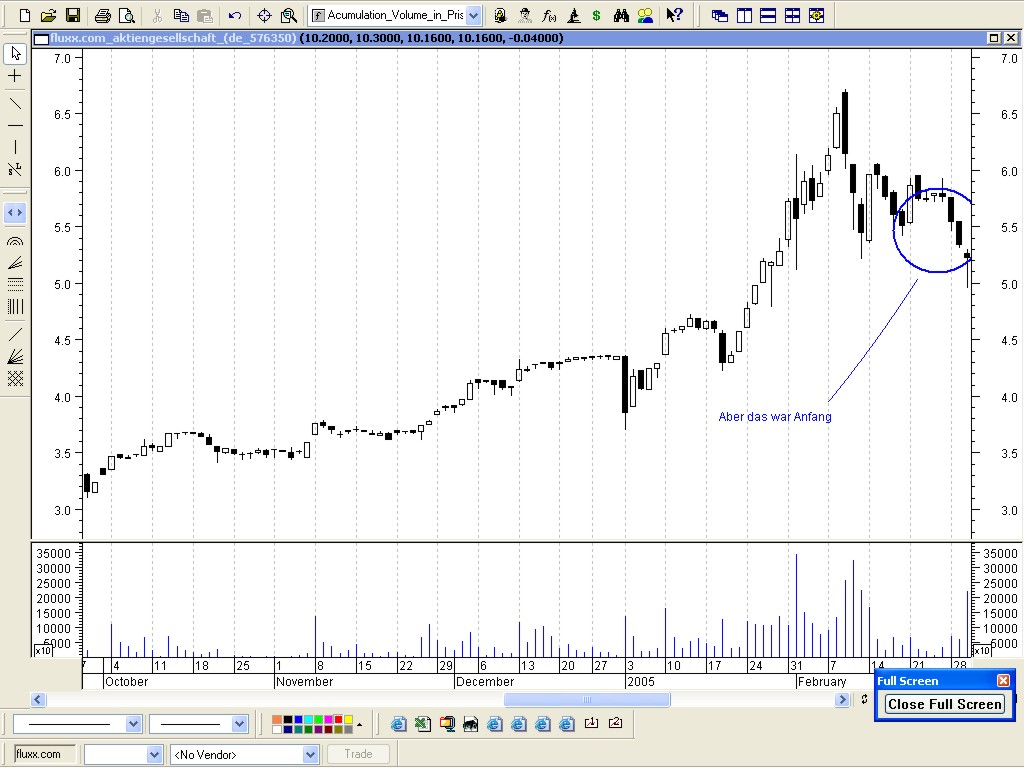The height and width of the screenshot is (768, 1024).
Task: Open the symbol search binoculars icon
Action: (622, 15)
